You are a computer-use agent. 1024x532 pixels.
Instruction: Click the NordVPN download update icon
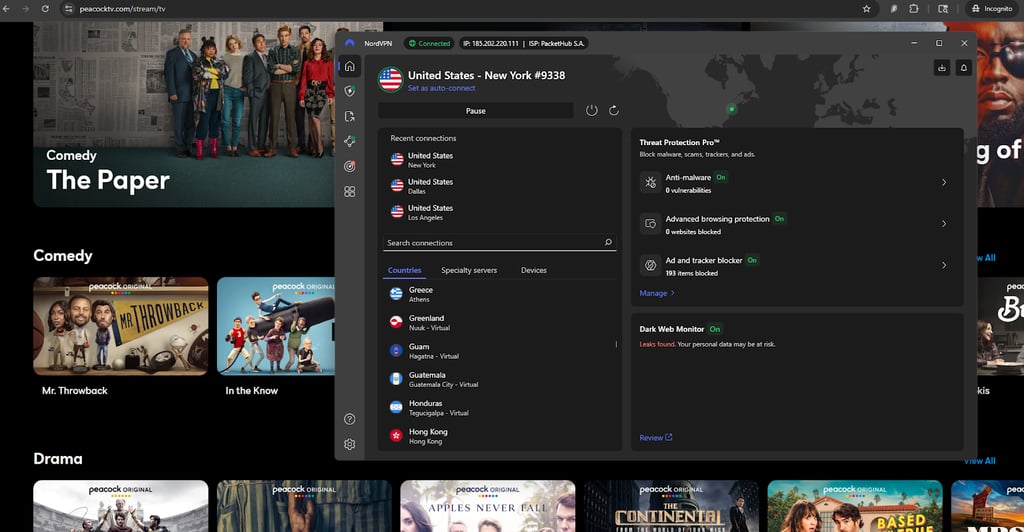[942, 67]
